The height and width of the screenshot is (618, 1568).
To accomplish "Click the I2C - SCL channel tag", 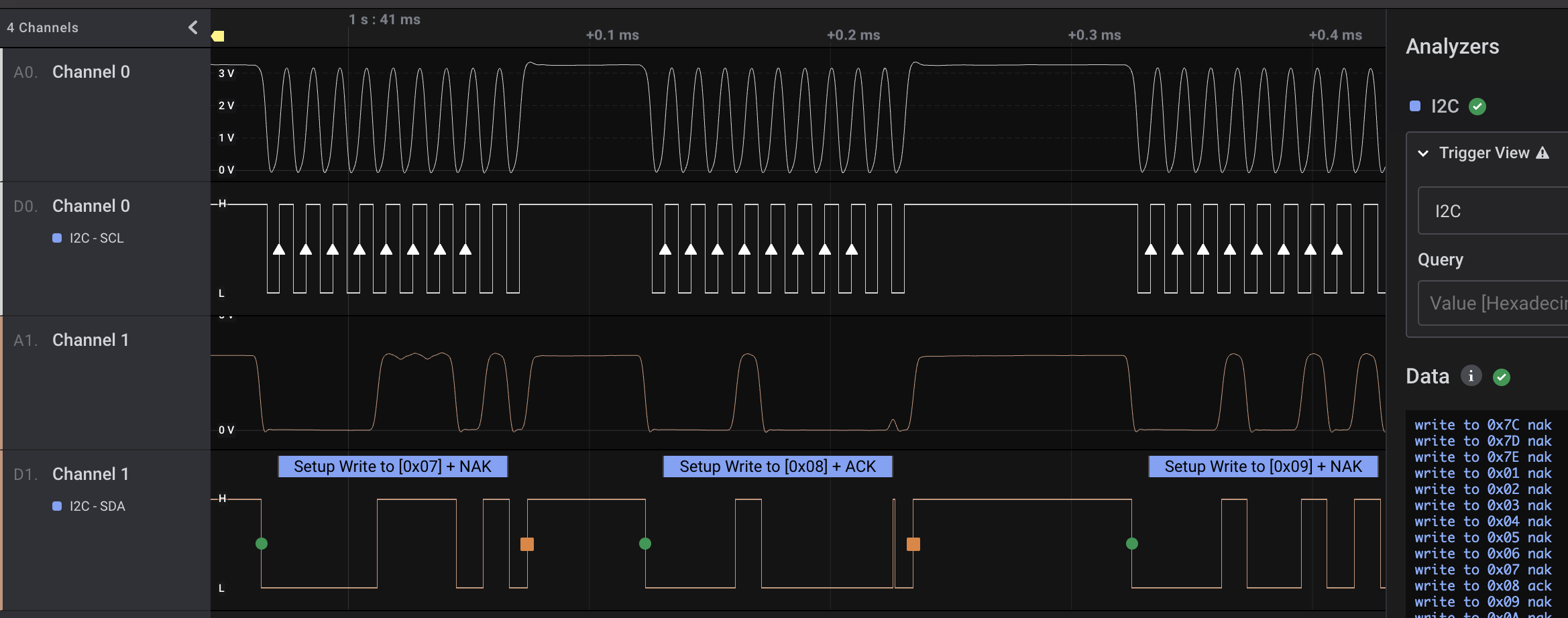I will [x=89, y=239].
